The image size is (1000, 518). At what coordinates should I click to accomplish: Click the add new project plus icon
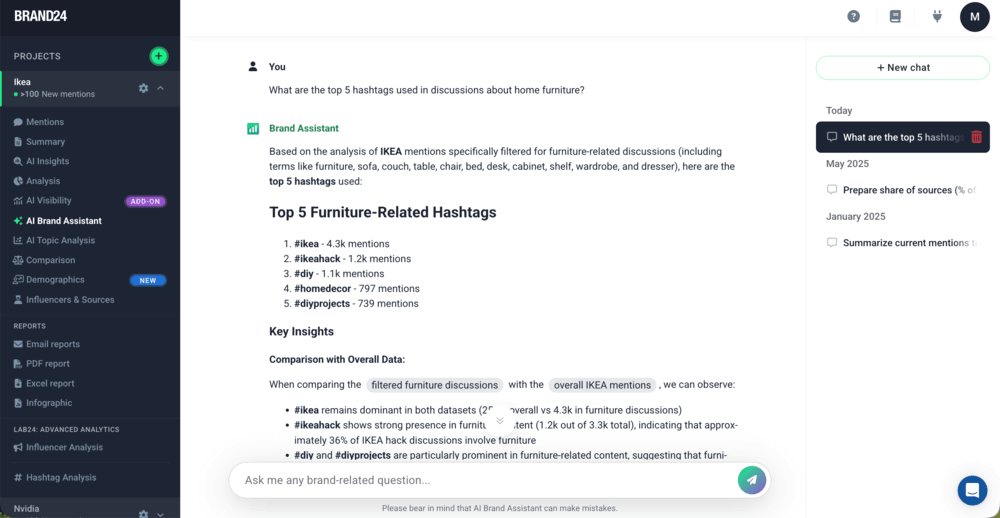[158, 56]
